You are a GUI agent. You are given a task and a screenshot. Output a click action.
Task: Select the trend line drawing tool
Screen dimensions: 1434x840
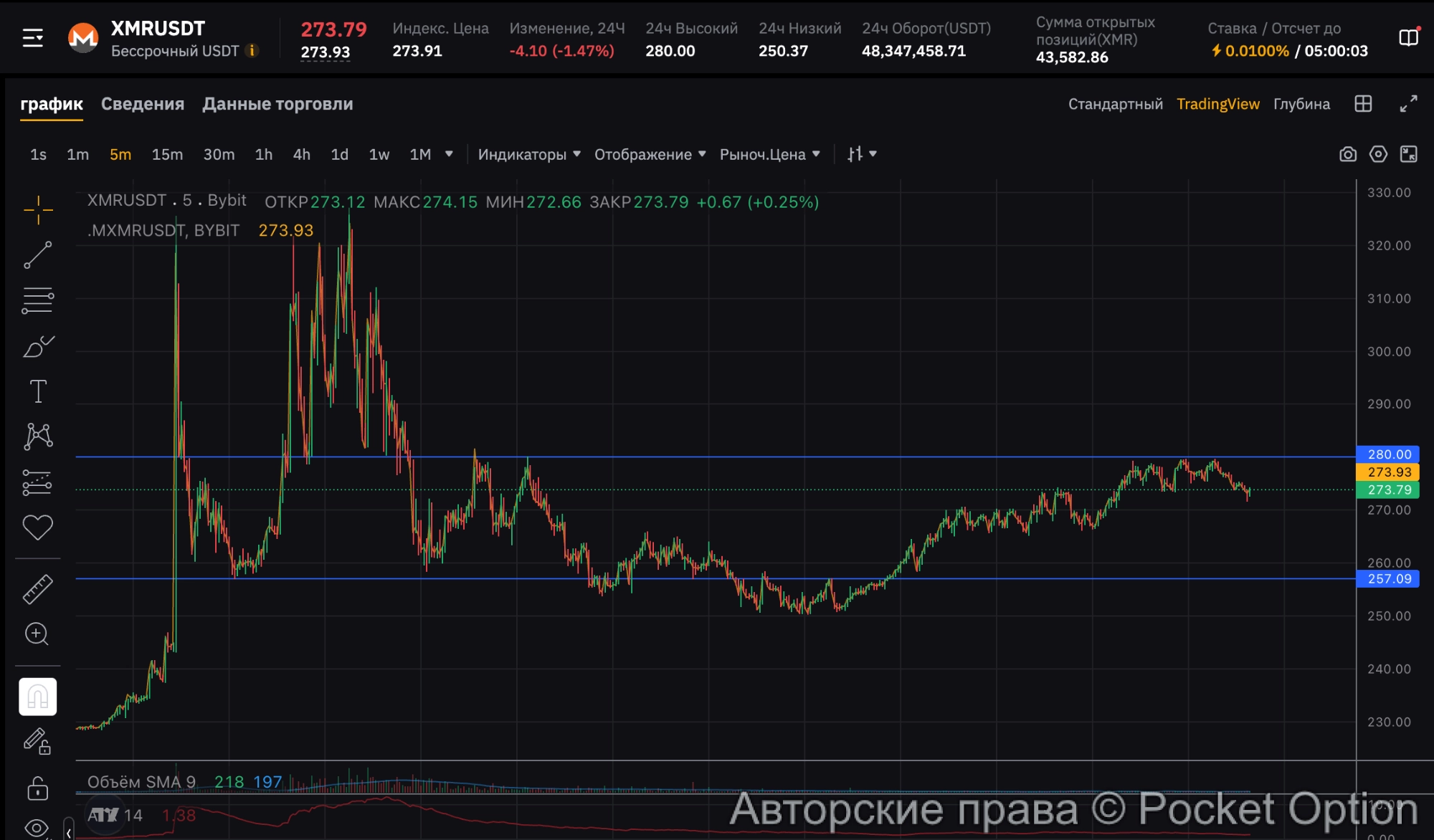point(38,255)
